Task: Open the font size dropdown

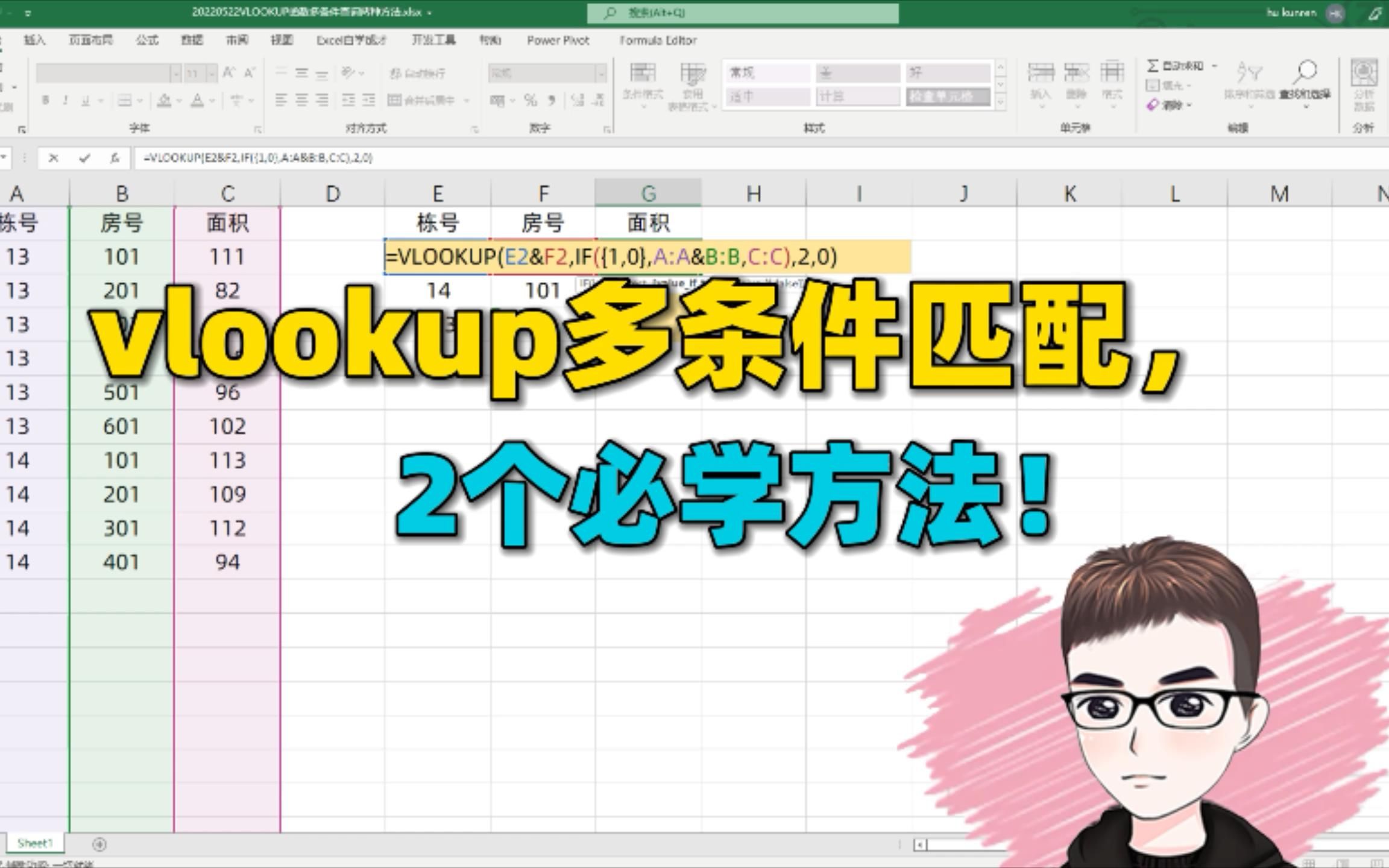Action: 212,74
